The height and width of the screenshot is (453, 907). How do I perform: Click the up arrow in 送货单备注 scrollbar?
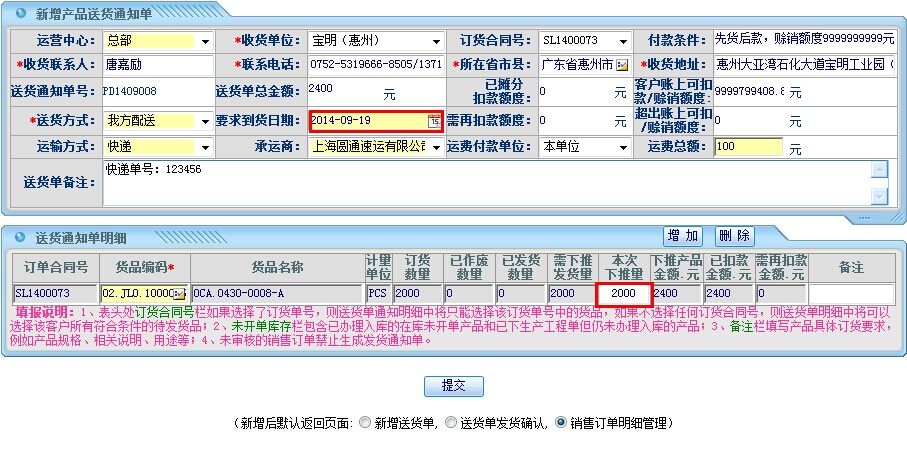coord(879,169)
